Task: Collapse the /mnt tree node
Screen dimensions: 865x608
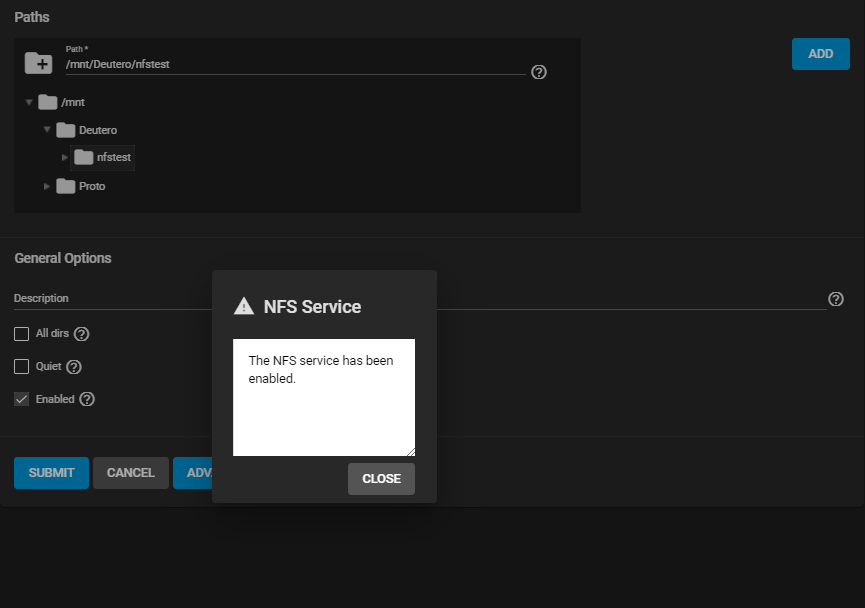Action: tap(29, 102)
